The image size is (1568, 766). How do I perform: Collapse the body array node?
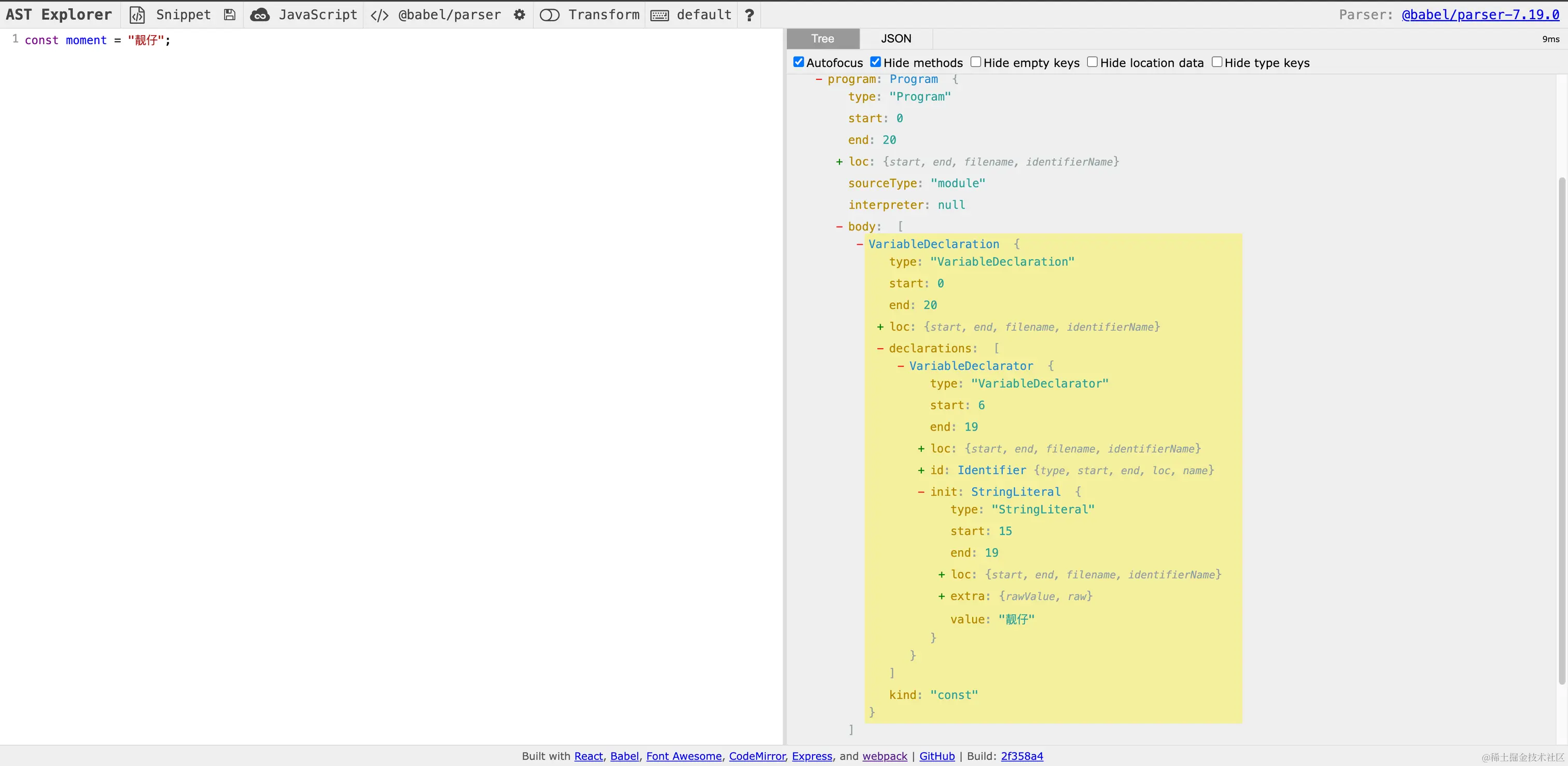(x=839, y=226)
